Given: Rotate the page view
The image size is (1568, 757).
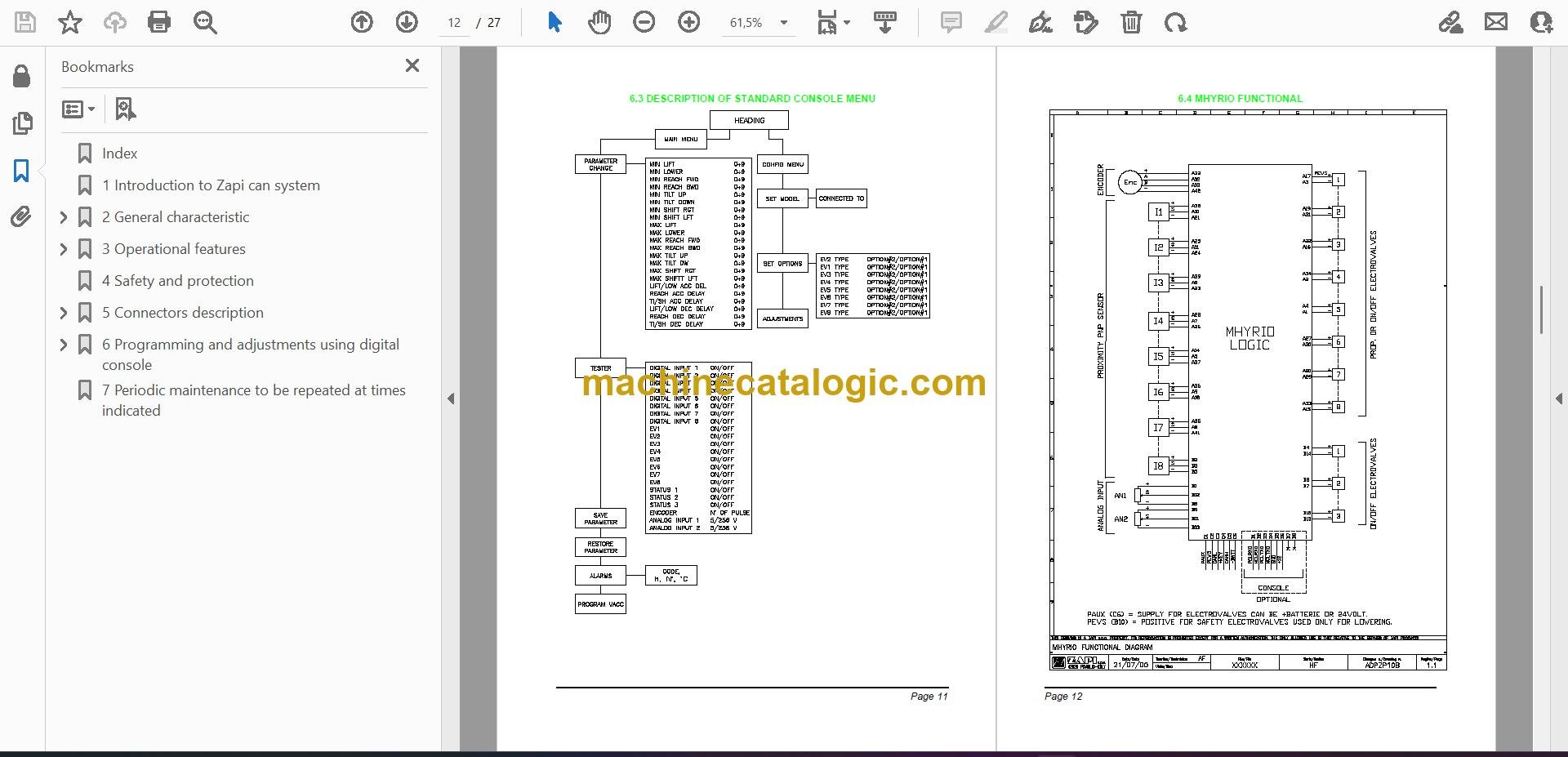Looking at the screenshot, I should [1176, 22].
